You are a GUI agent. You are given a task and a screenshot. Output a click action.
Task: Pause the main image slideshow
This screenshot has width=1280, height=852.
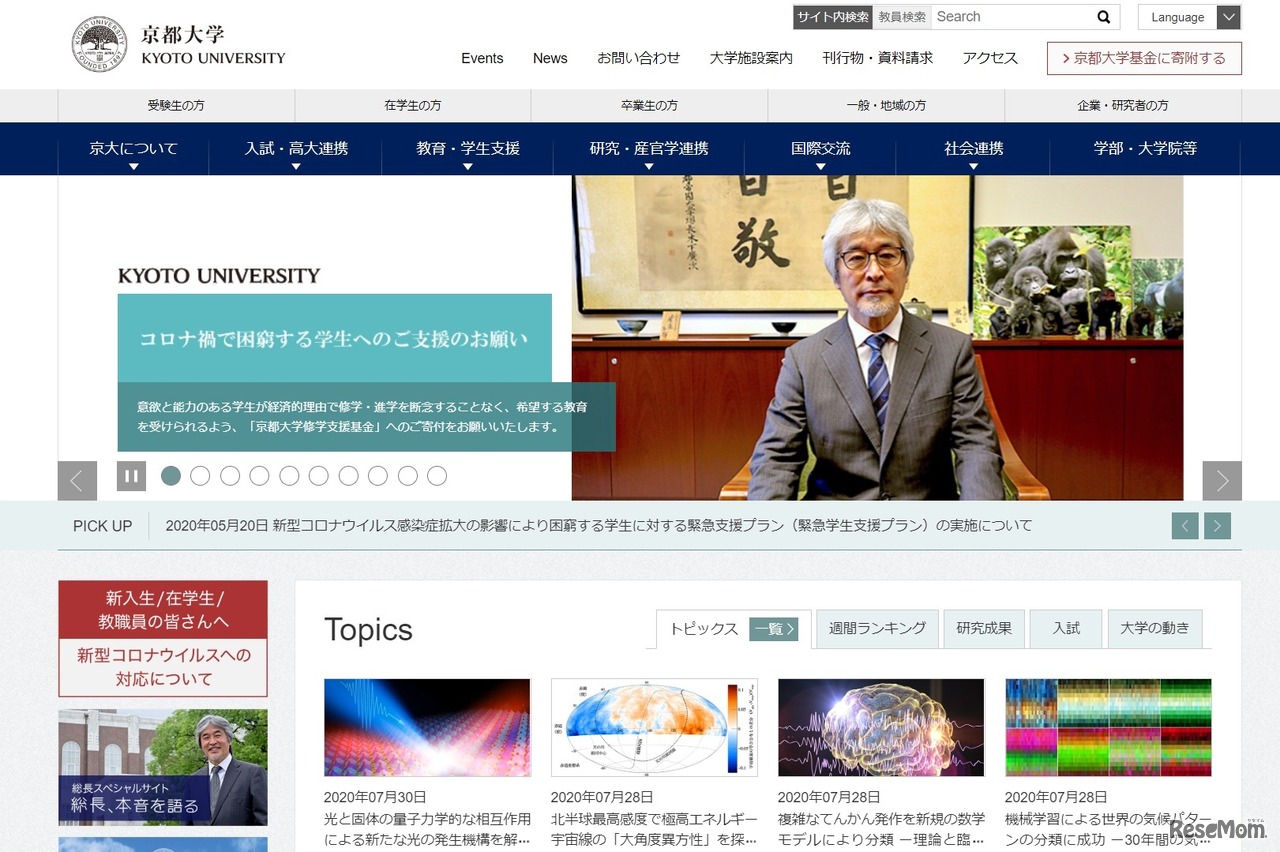[x=131, y=476]
